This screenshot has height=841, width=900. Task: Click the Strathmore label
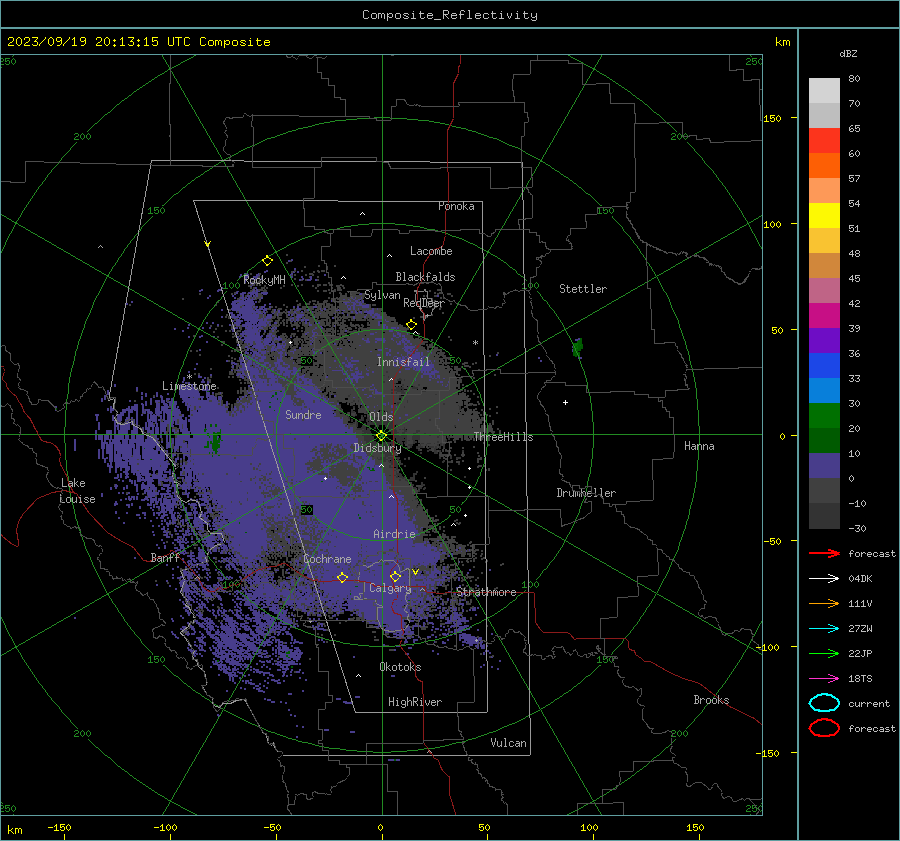coord(486,592)
